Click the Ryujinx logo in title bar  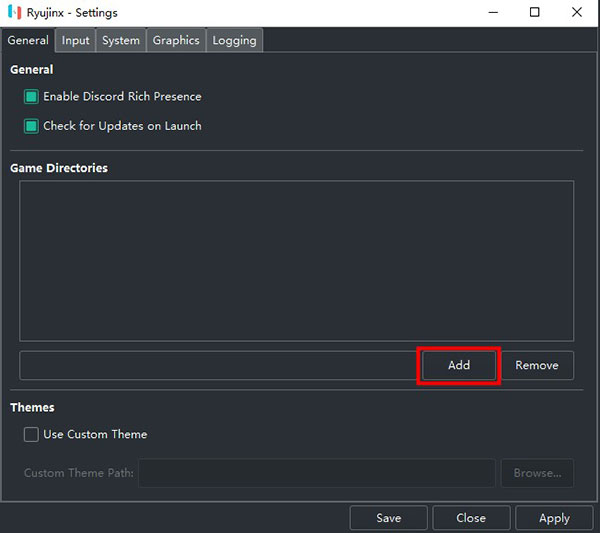click(x=15, y=12)
